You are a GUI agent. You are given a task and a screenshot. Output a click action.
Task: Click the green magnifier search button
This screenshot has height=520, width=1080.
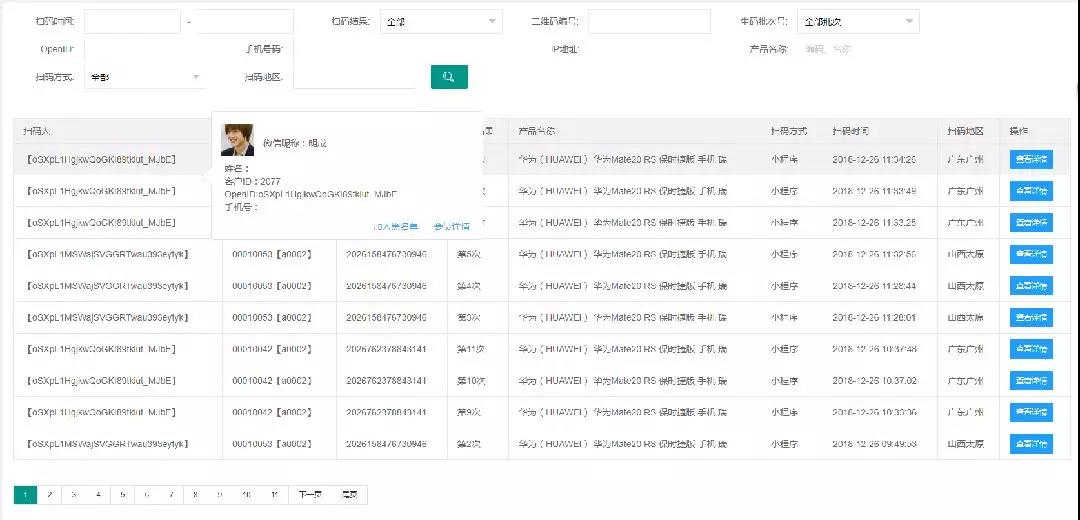449,77
